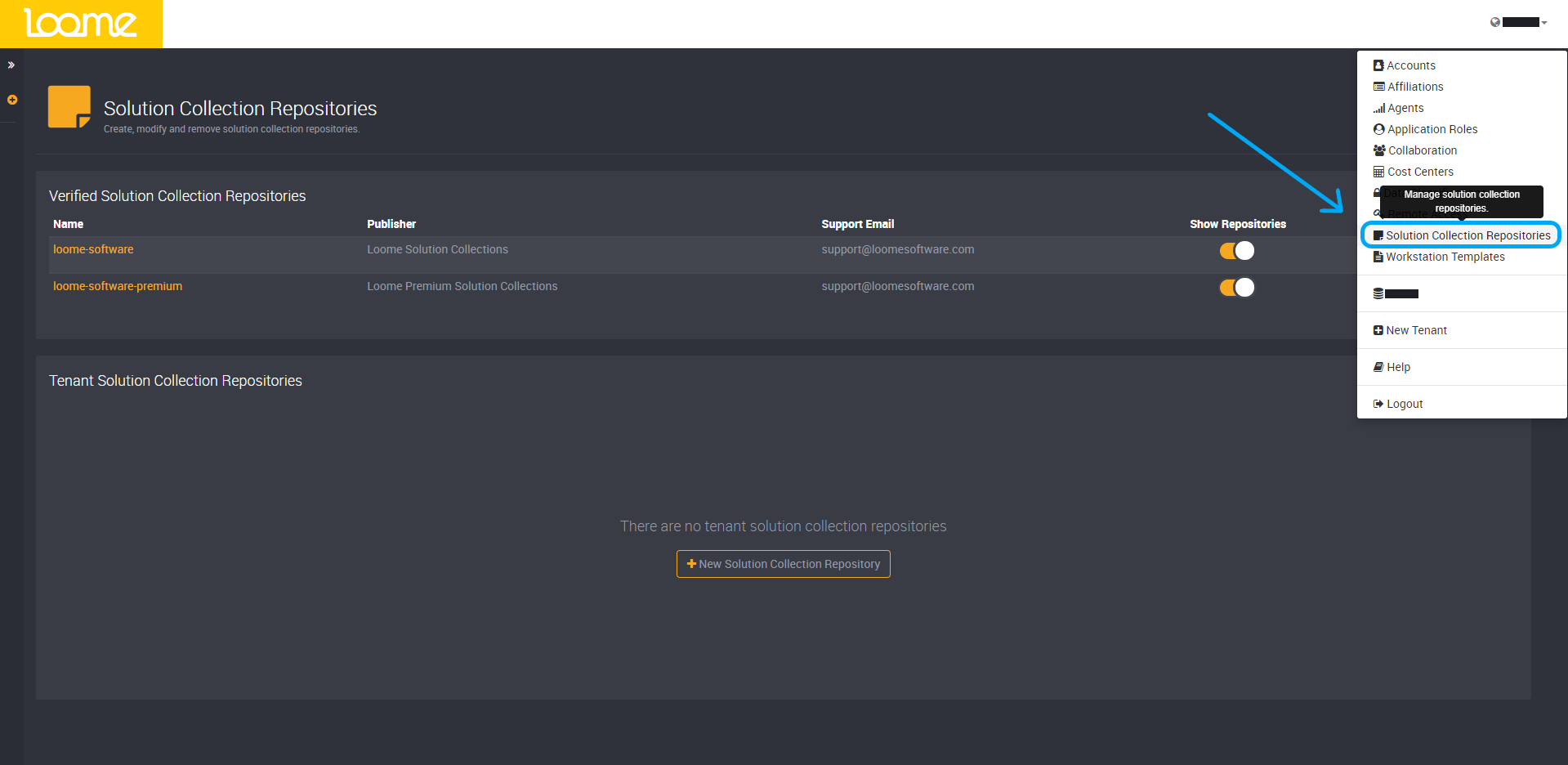Click the Collaboration group icon
The height and width of the screenshot is (765, 1568).
tap(1379, 150)
